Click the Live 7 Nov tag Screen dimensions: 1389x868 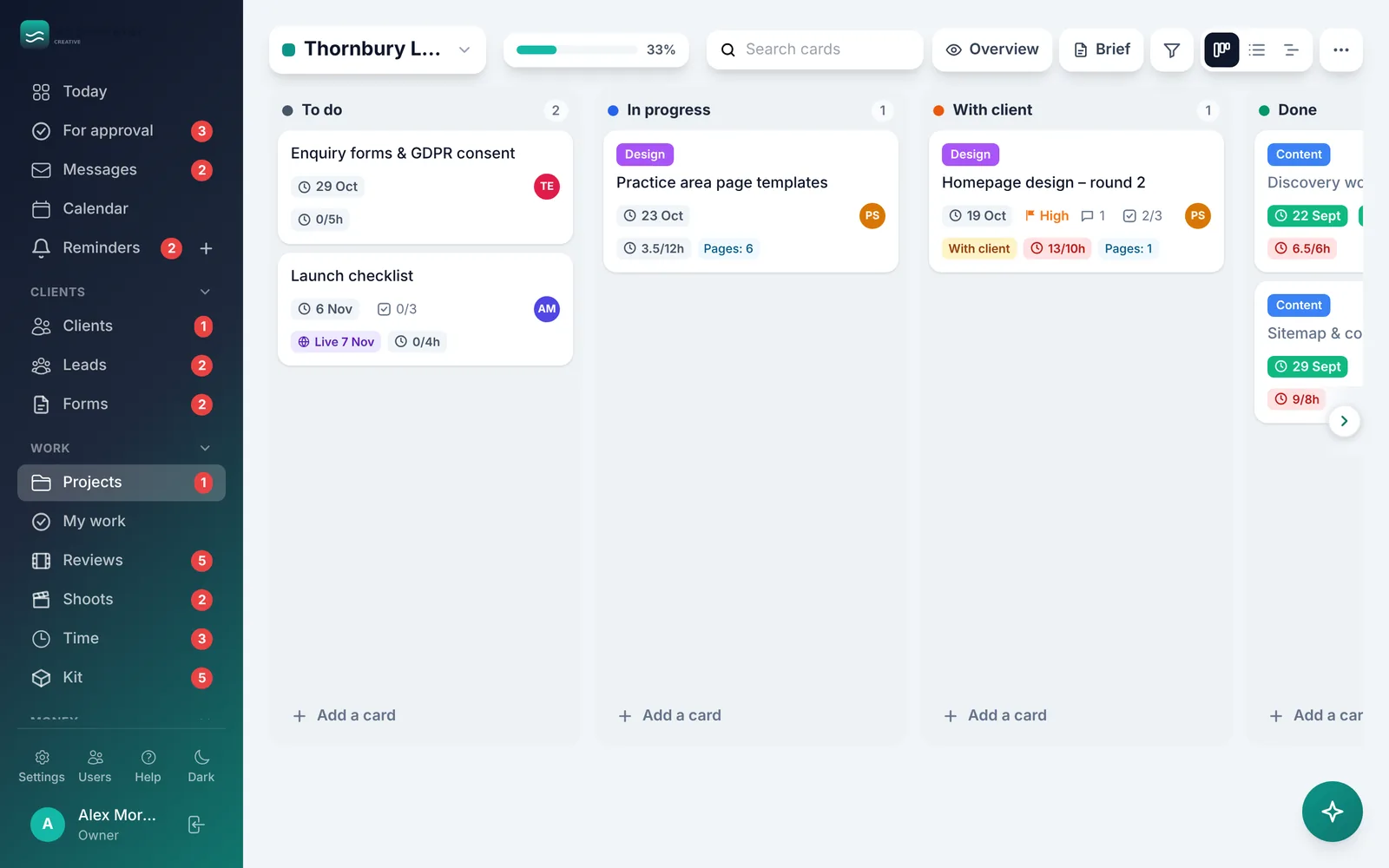(335, 342)
